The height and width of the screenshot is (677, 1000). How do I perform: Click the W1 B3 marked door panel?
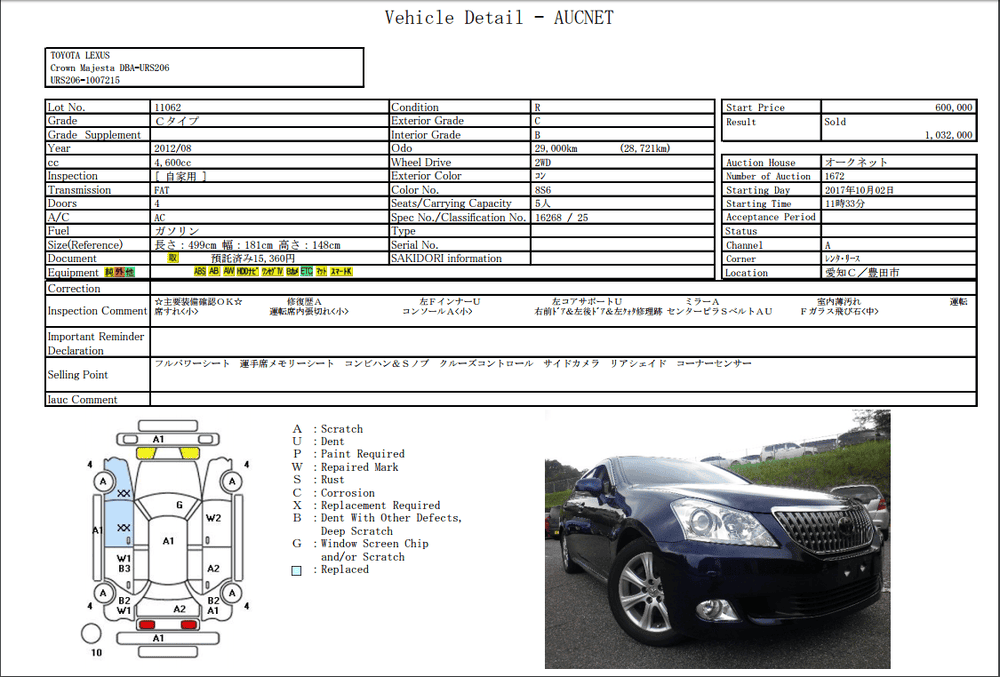tap(125, 563)
